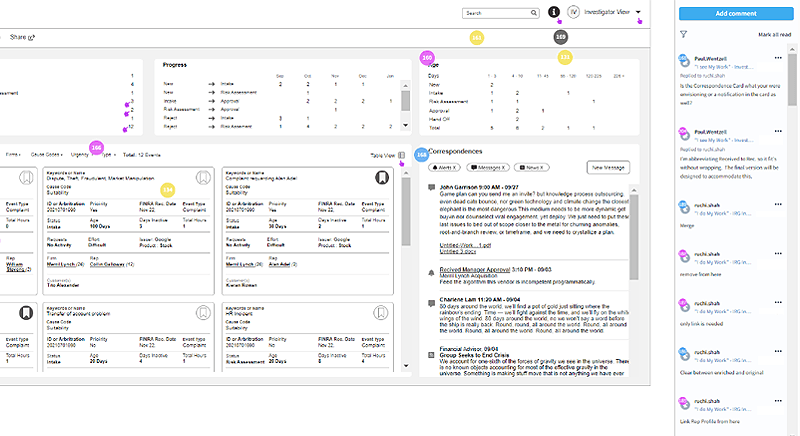Viewport: 800px width, 436px height.
Task: Open the comments filter funnel icon
Action: (684, 34)
